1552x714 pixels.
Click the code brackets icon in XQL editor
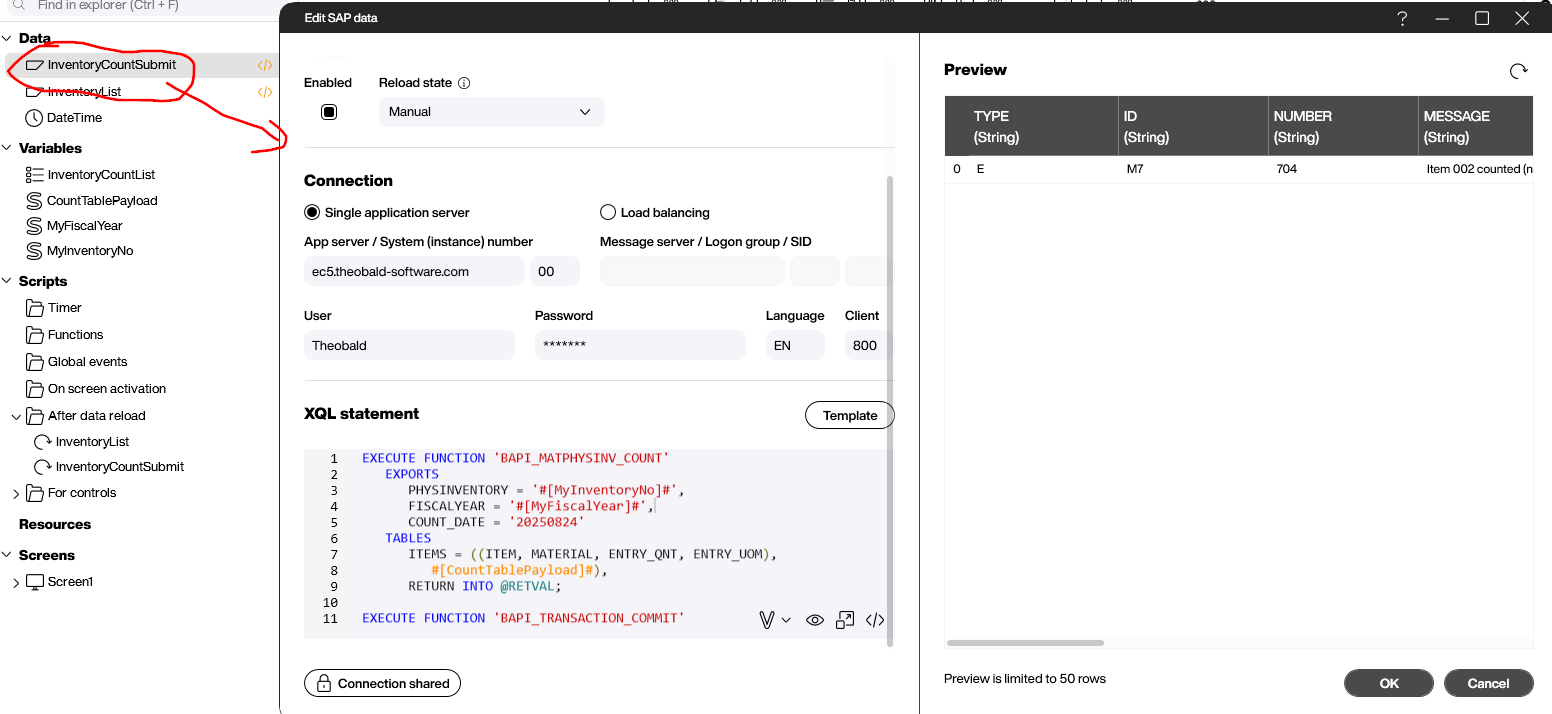875,620
